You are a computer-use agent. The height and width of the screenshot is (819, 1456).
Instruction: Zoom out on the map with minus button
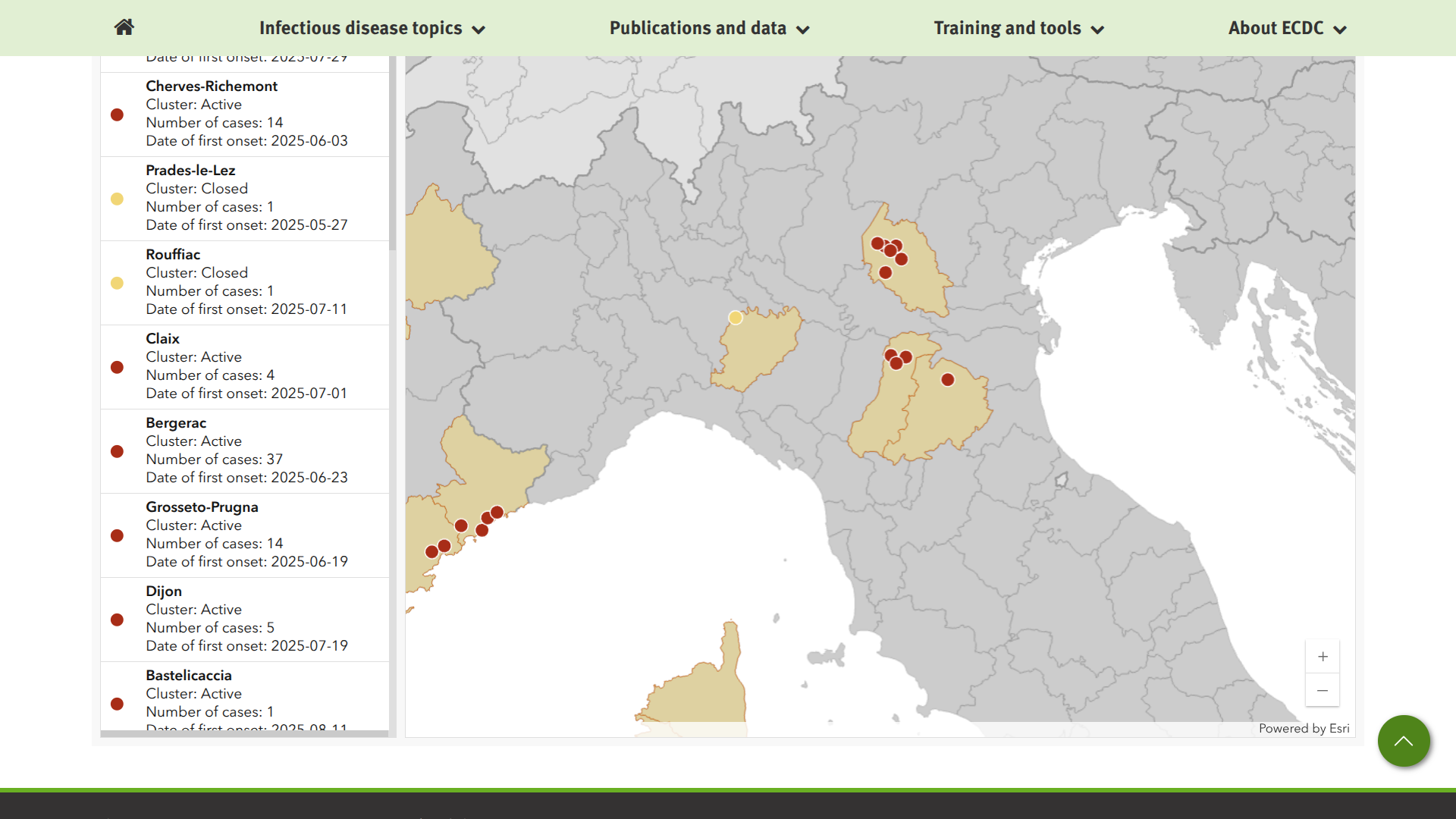point(1323,691)
